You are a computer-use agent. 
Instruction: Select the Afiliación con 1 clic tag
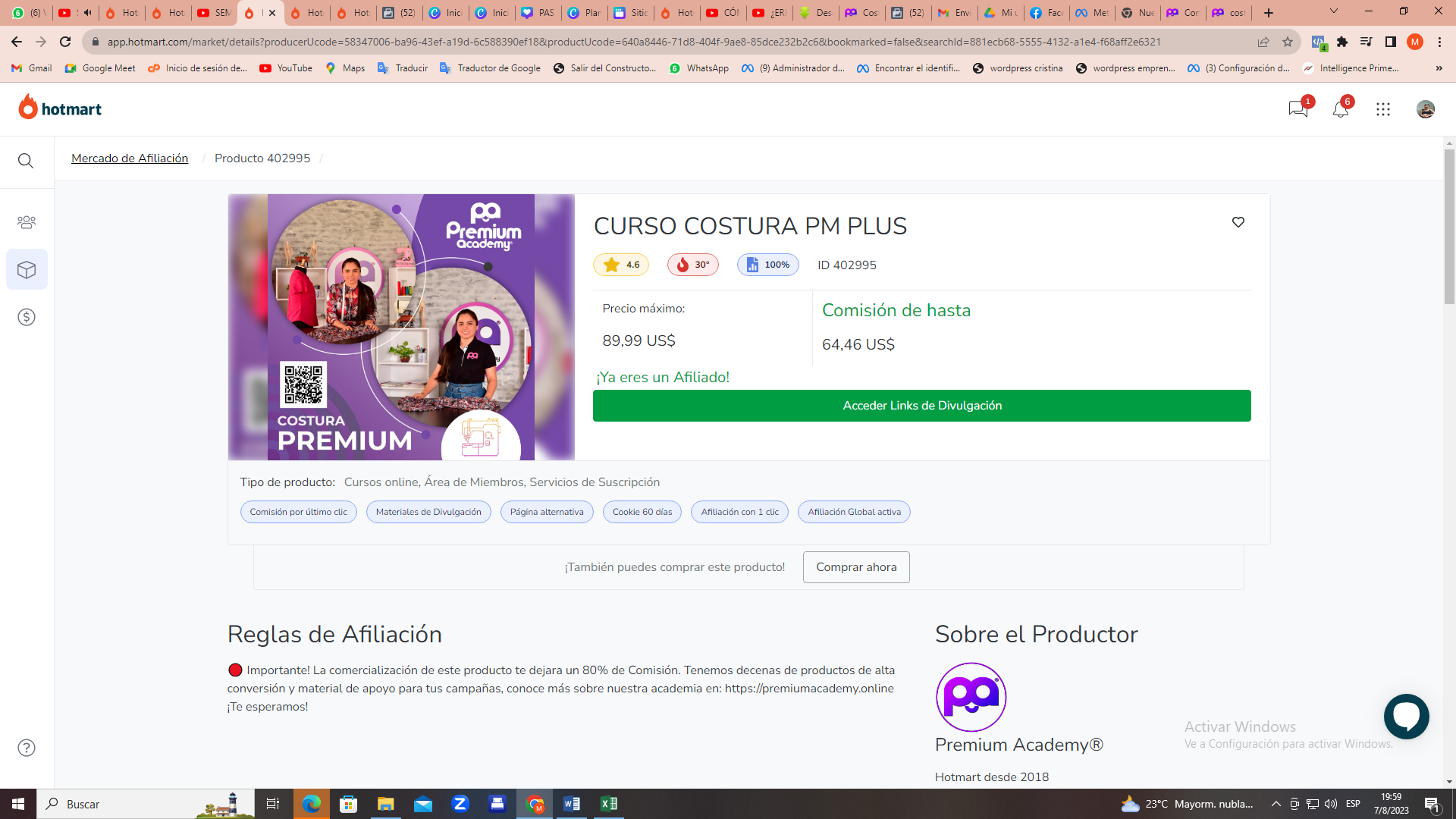(739, 512)
